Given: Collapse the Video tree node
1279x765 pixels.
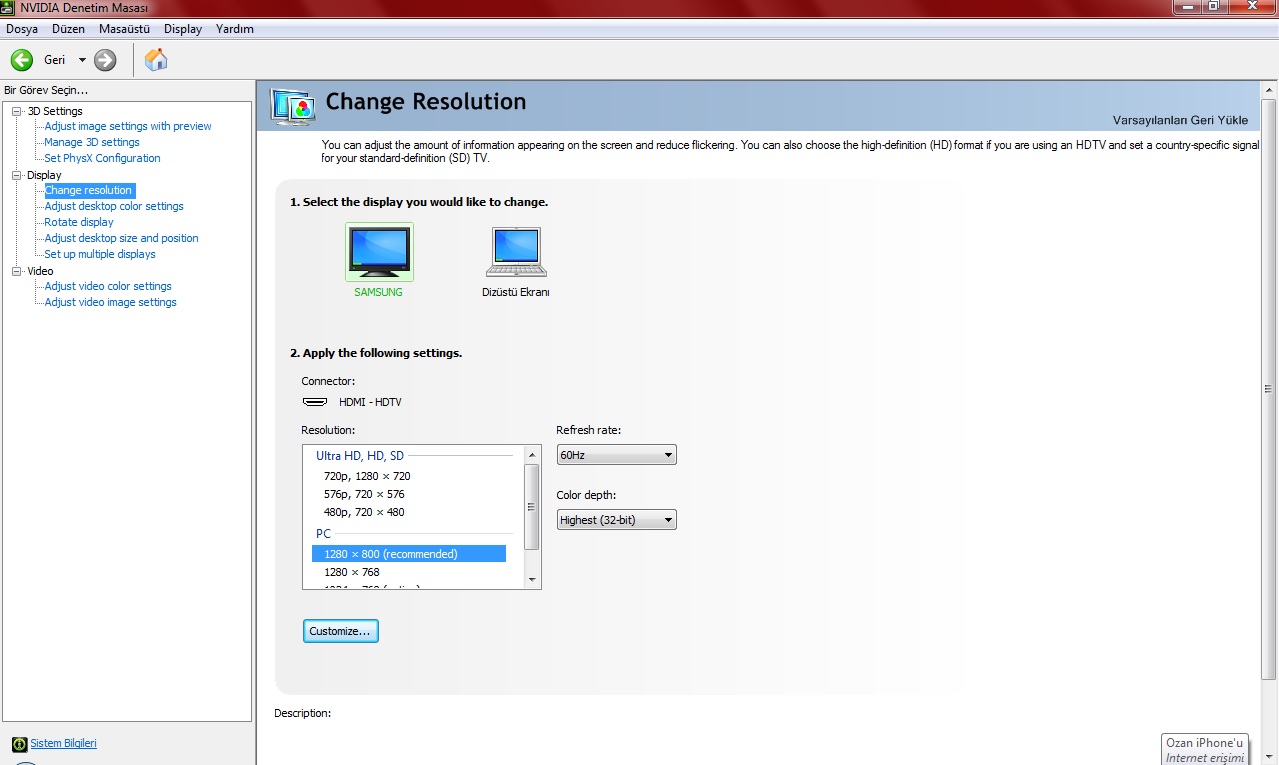Looking at the screenshot, I should (17, 271).
